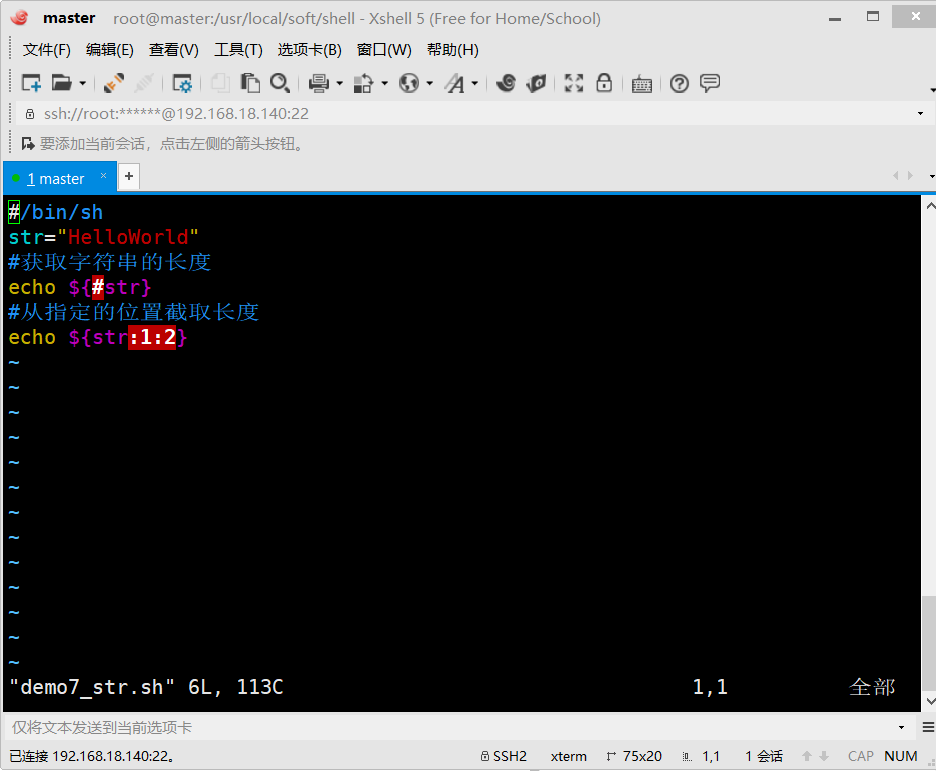This screenshot has width=936, height=771.
Task: Open the on-screen keyboard icon
Action: [x=641, y=83]
